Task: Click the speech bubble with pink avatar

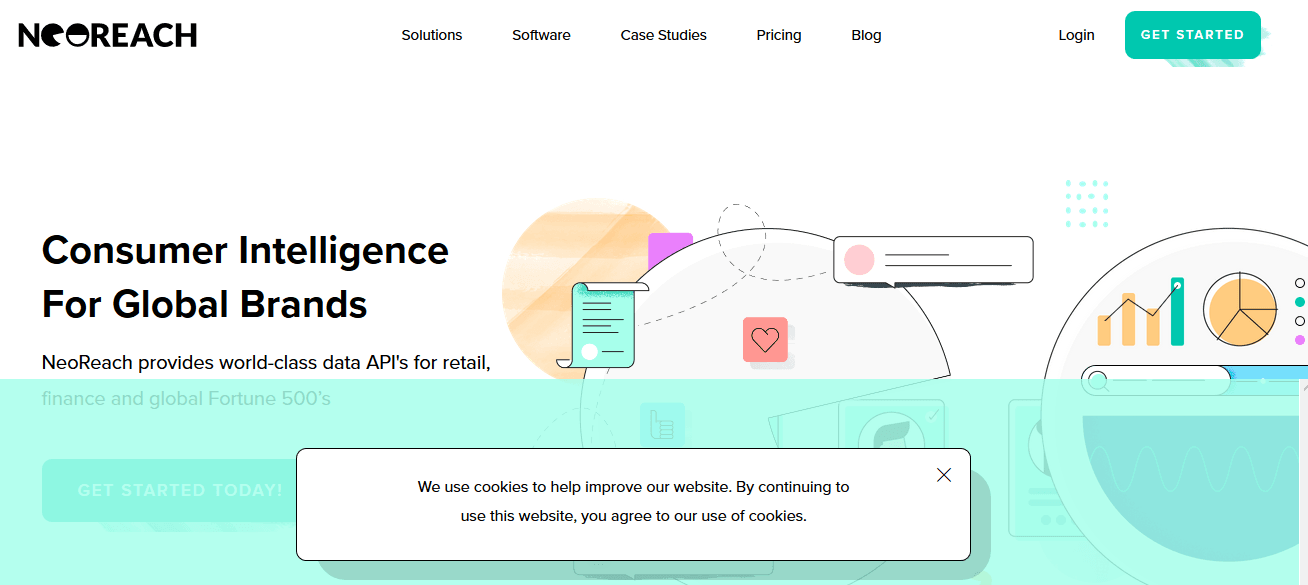Action: [x=932, y=260]
